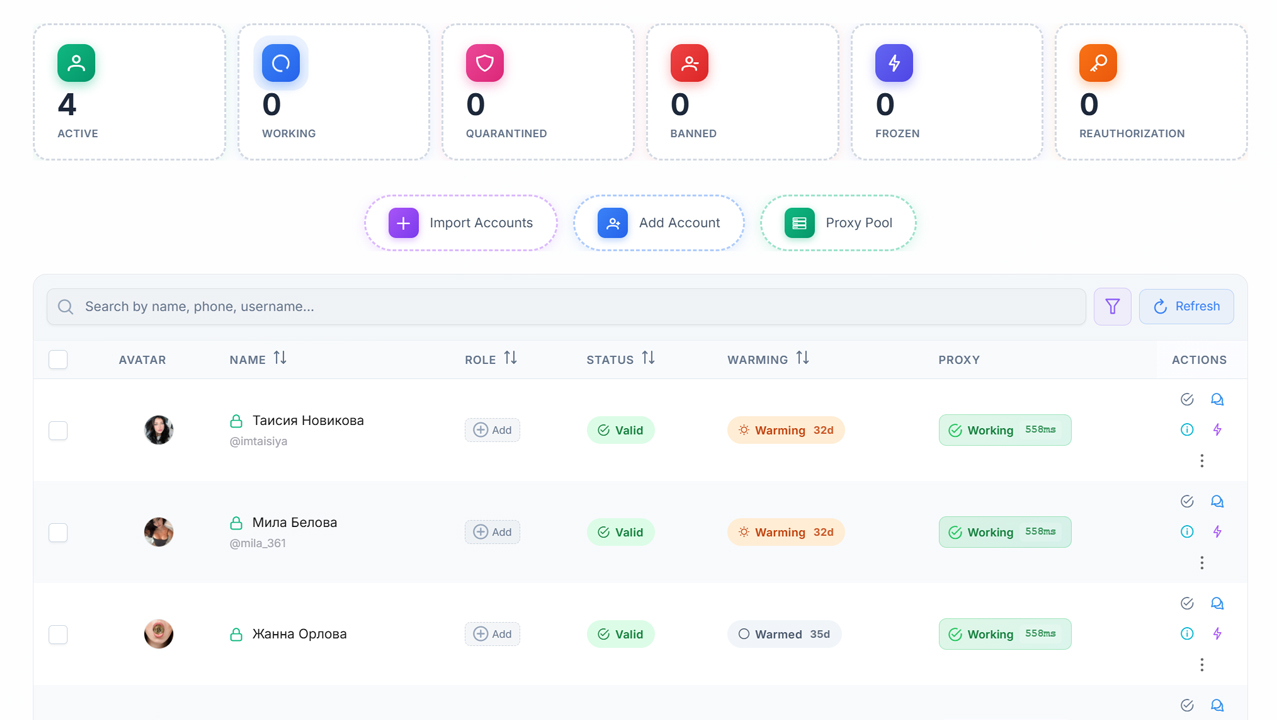This screenshot has width=1280, height=720.
Task: Open info icon for Таисия Новикова row
Action: [x=1187, y=430]
